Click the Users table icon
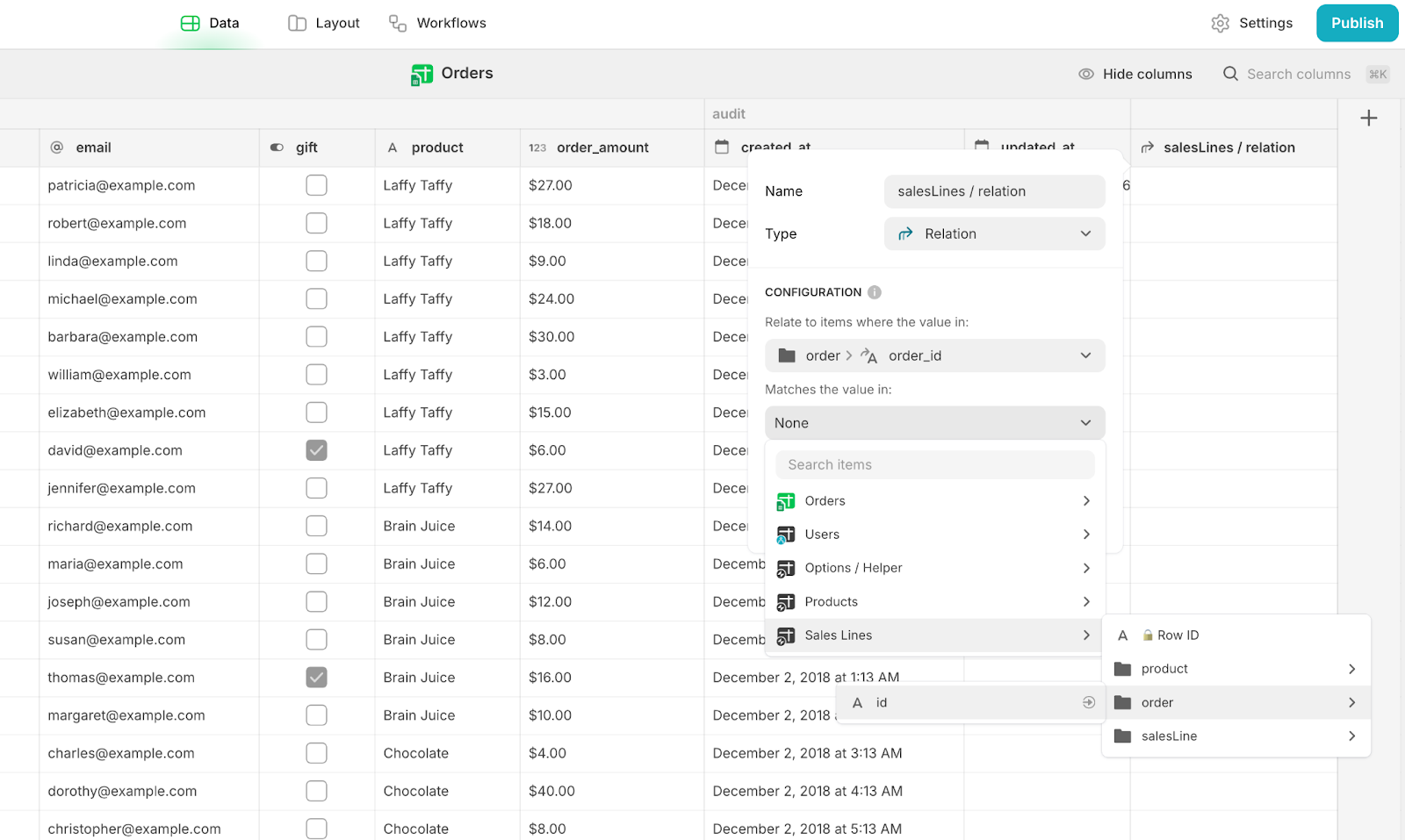 [786, 535]
